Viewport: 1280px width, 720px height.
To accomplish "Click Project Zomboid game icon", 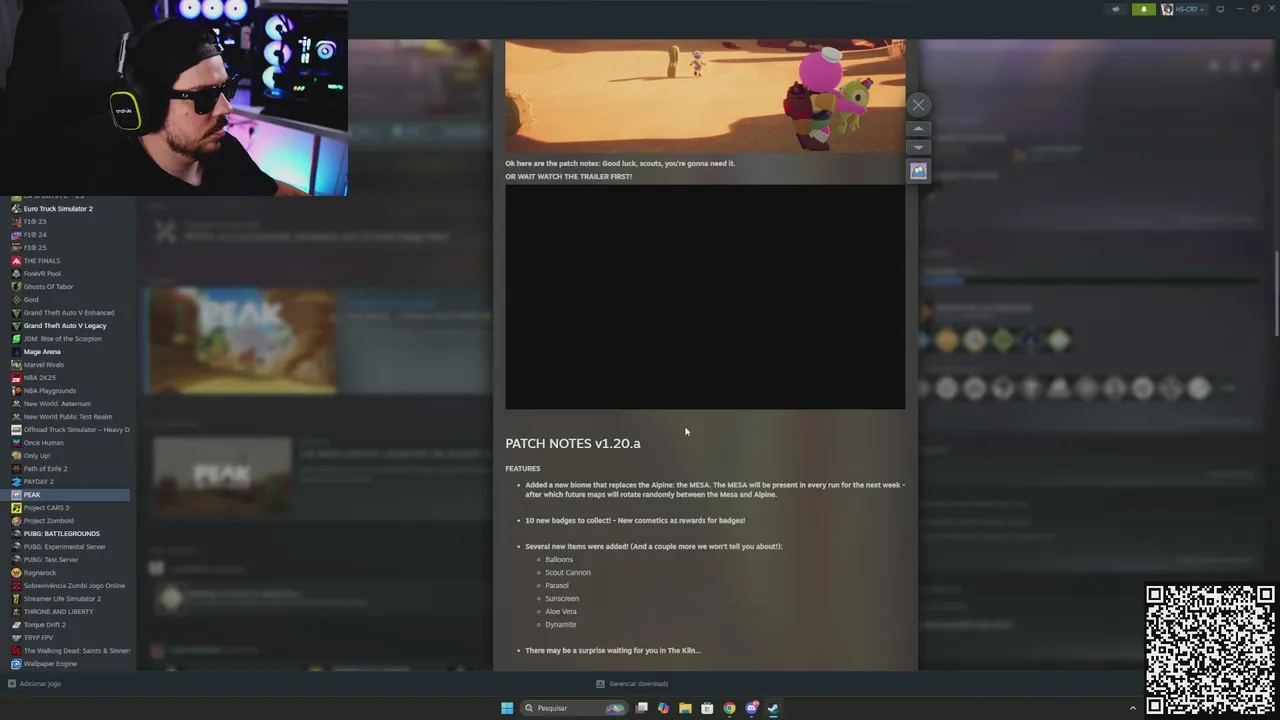I will 16,520.
